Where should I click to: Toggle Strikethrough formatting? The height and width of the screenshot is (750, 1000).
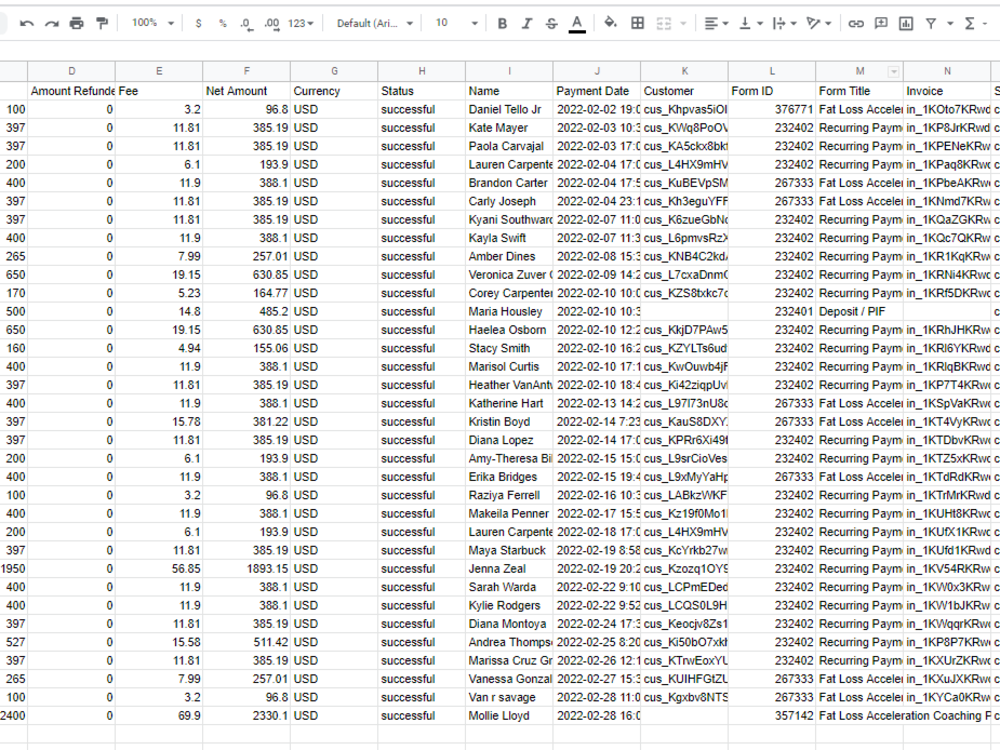click(552, 24)
